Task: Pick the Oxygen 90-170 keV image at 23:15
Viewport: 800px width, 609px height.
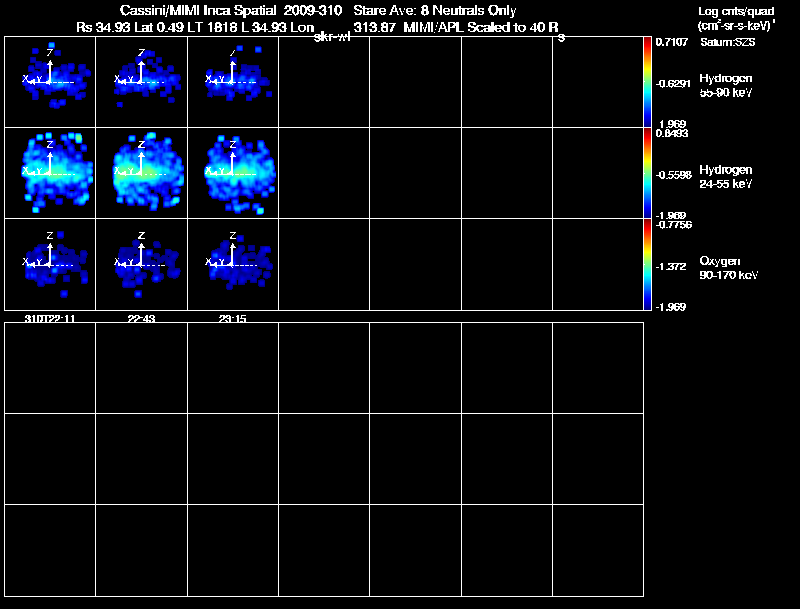Action: [x=233, y=264]
